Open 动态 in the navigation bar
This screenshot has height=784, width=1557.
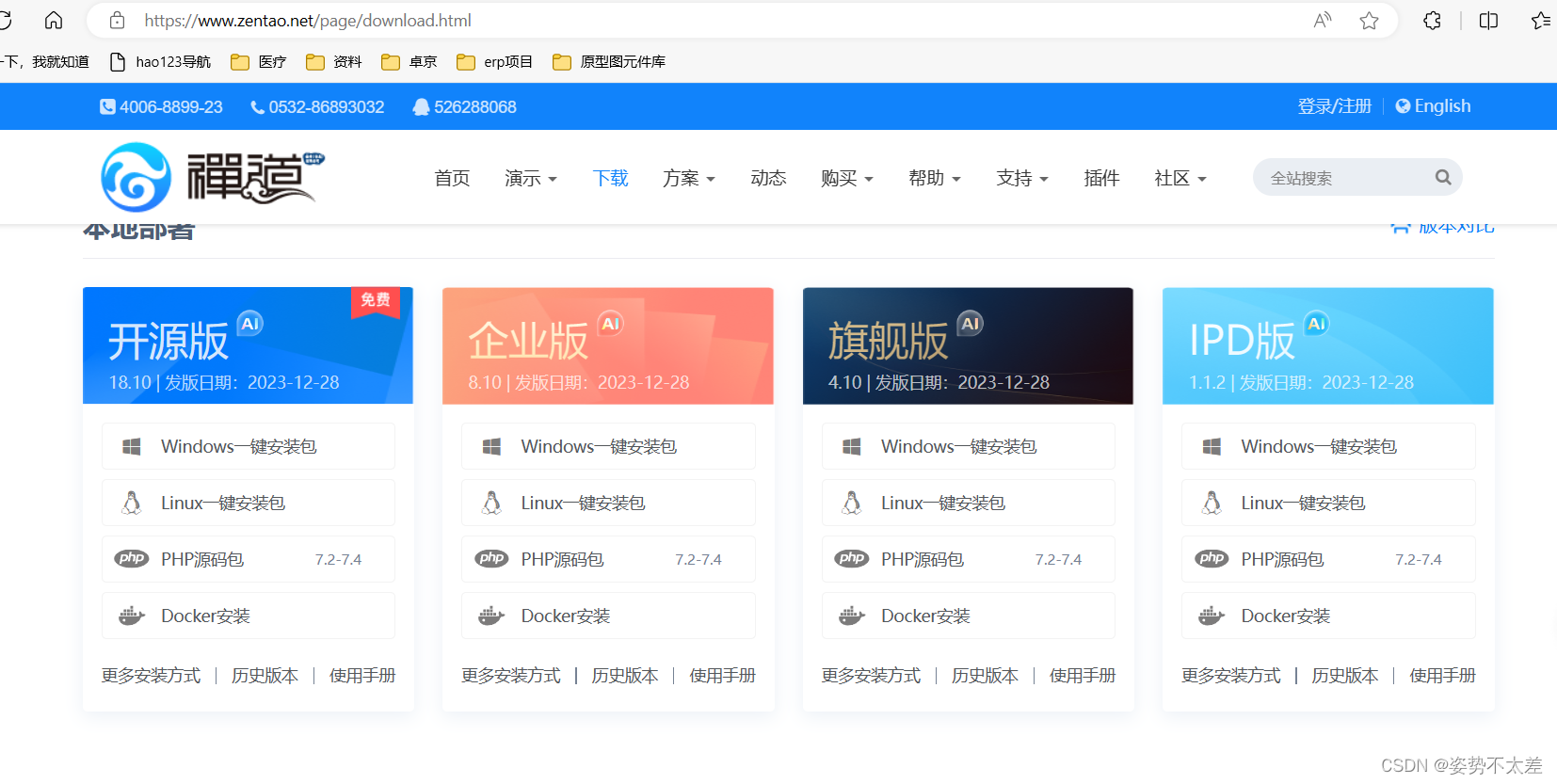pyautogui.click(x=768, y=178)
